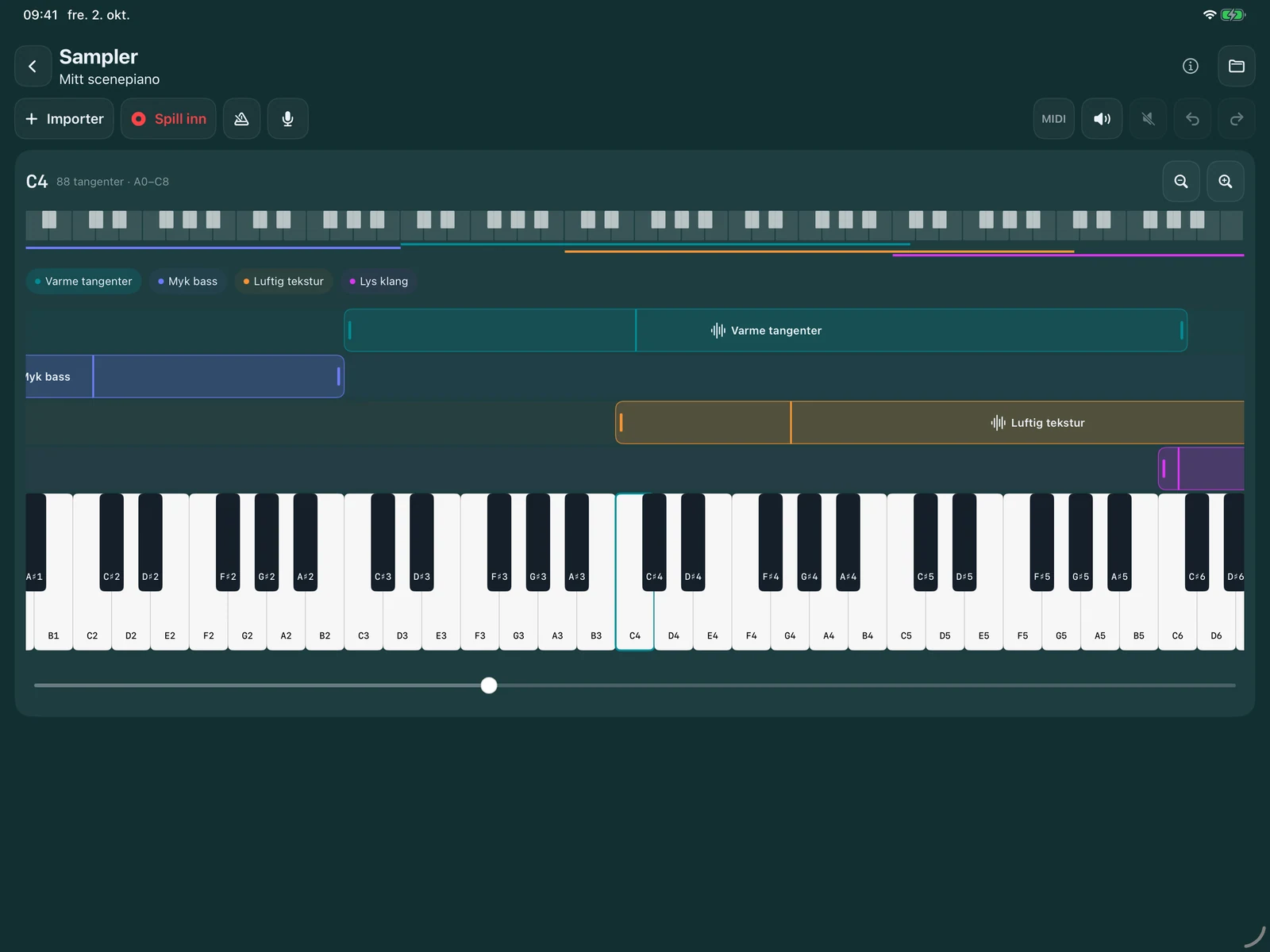1270x952 pixels.
Task: Click the Sampler title
Action: point(98,57)
